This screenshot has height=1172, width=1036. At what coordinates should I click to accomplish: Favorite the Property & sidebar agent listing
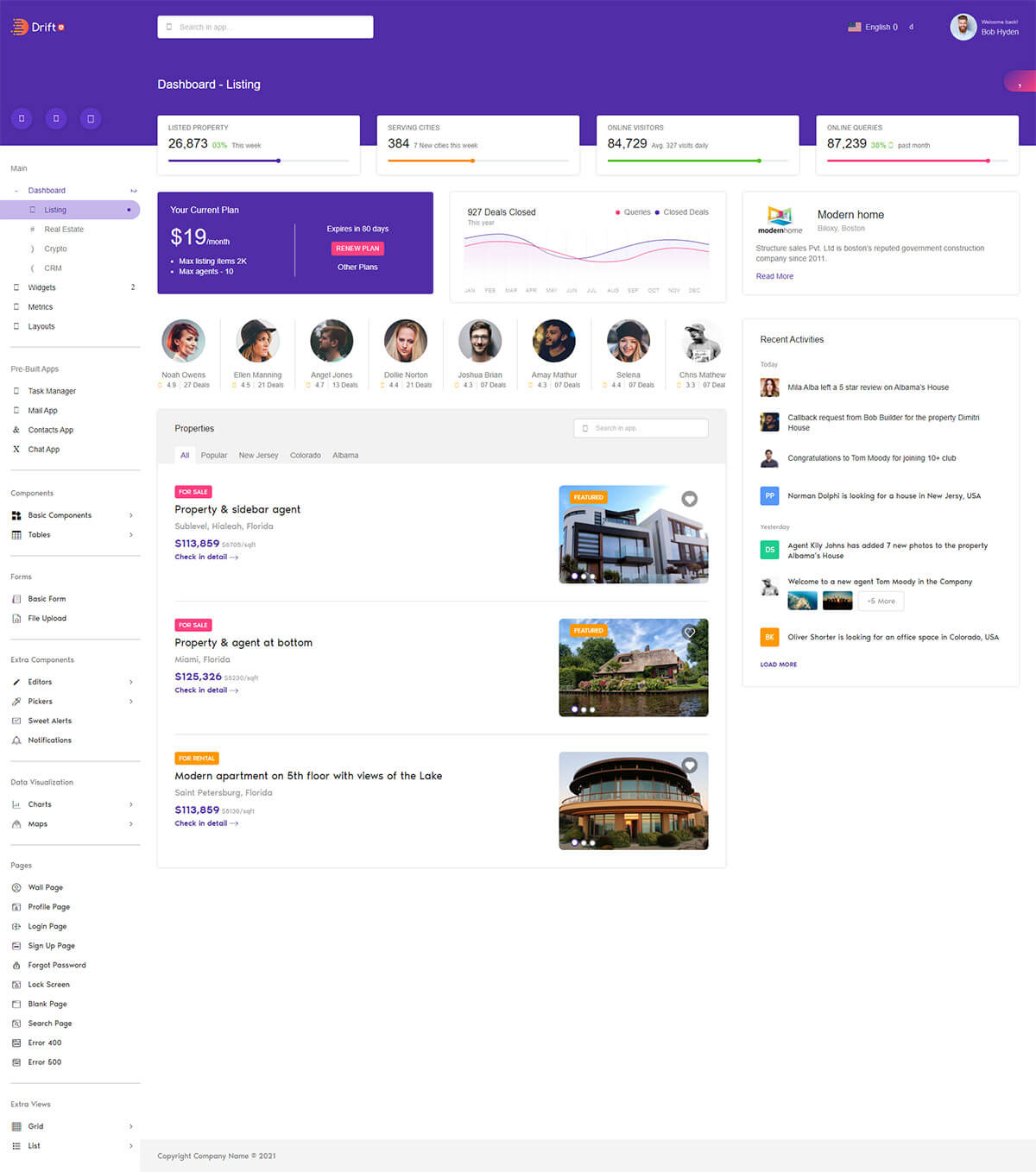click(689, 499)
